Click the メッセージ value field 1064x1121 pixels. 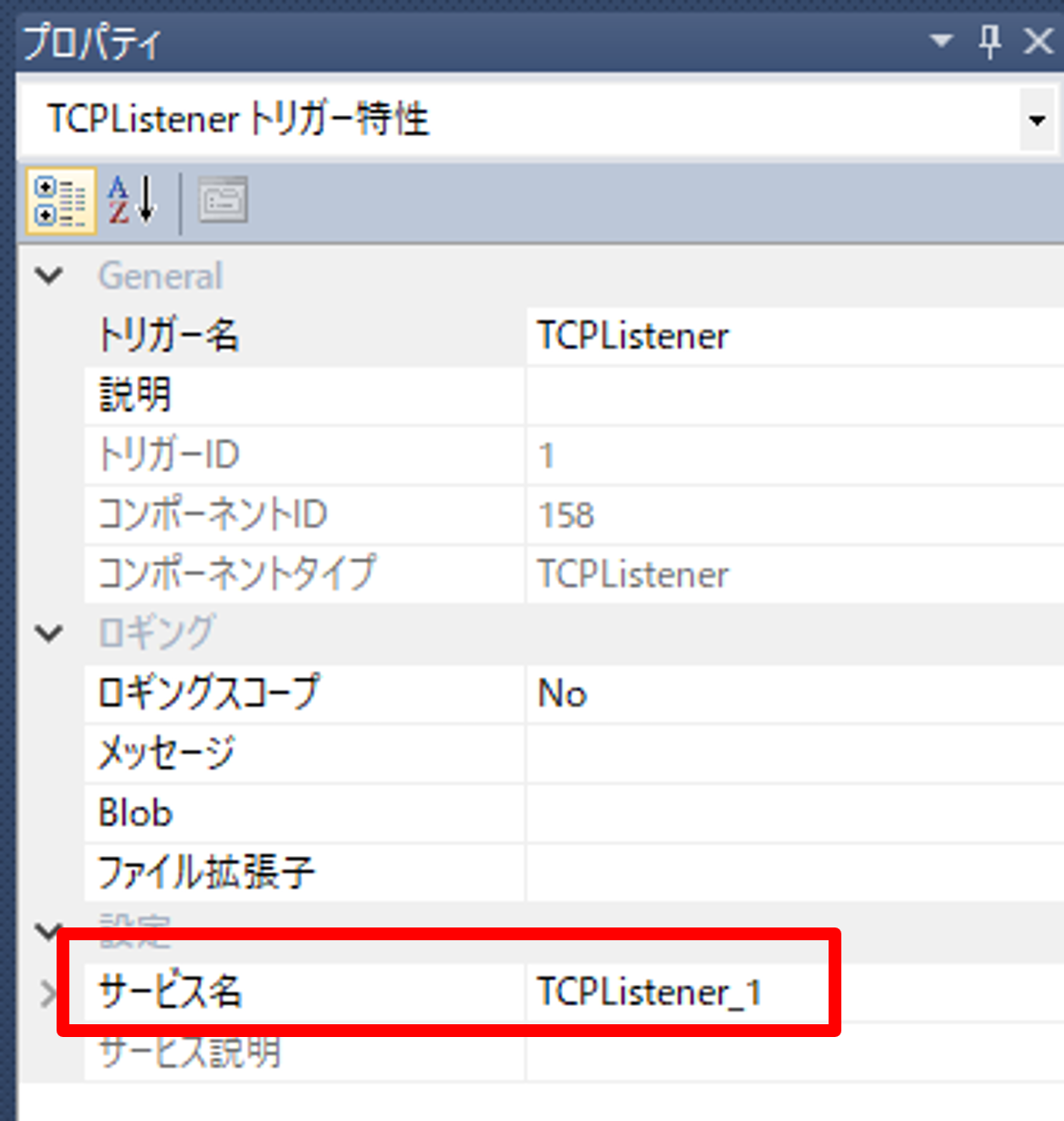pyautogui.click(x=795, y=752)
